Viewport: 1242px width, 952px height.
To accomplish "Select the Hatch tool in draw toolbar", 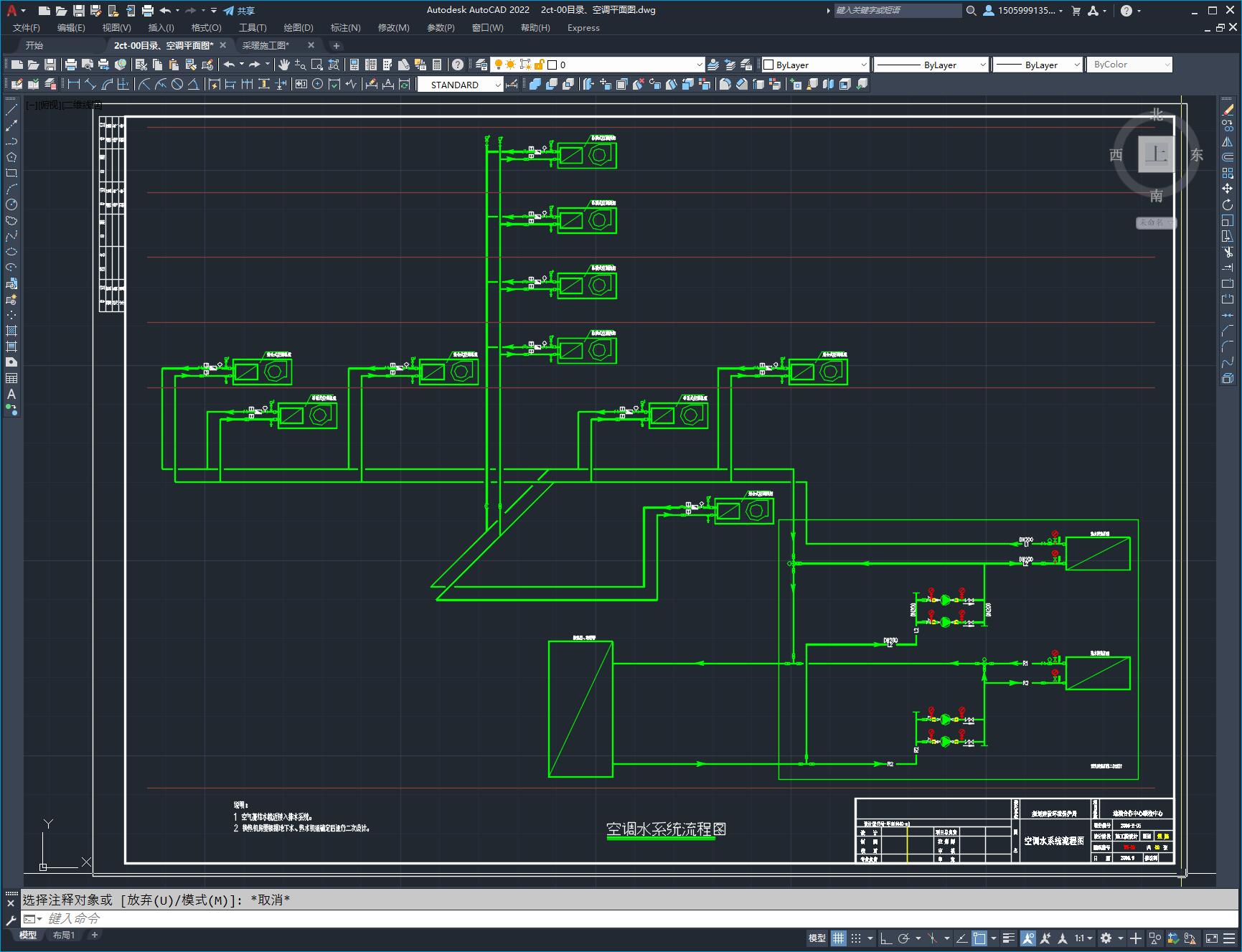I will (x=11, y=331).
